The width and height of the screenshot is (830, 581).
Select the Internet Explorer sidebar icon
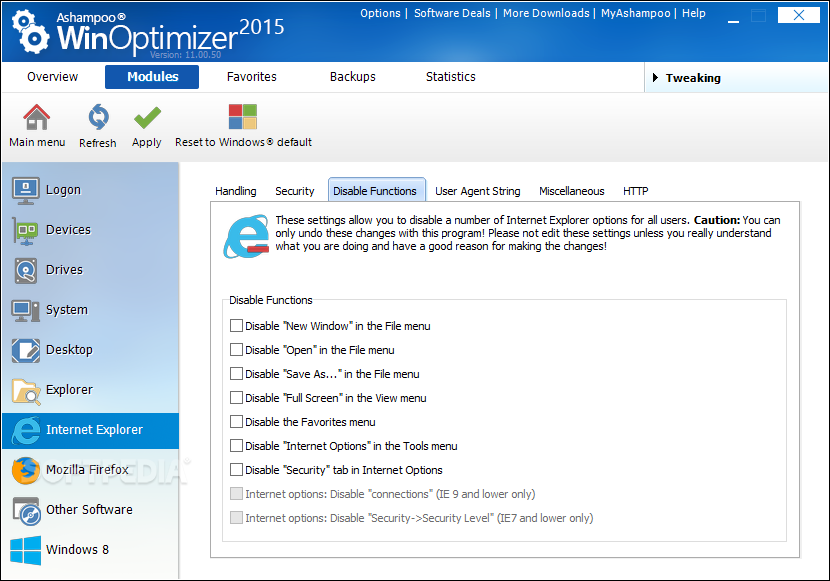tap(26, 430)
